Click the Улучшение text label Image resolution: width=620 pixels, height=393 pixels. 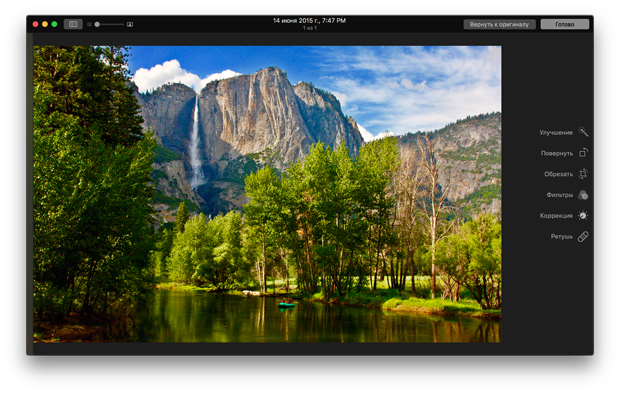[556, 132]
